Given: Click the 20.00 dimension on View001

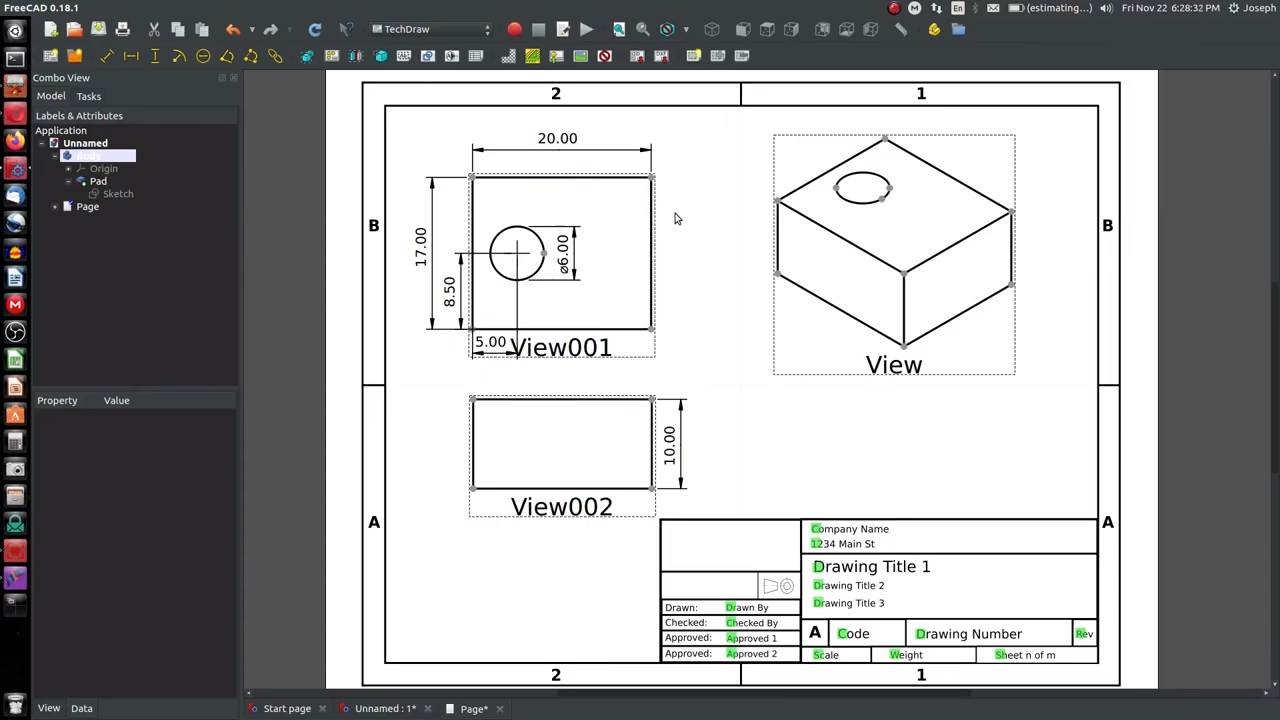Looking at the screenshot, I should coord(557,139).
